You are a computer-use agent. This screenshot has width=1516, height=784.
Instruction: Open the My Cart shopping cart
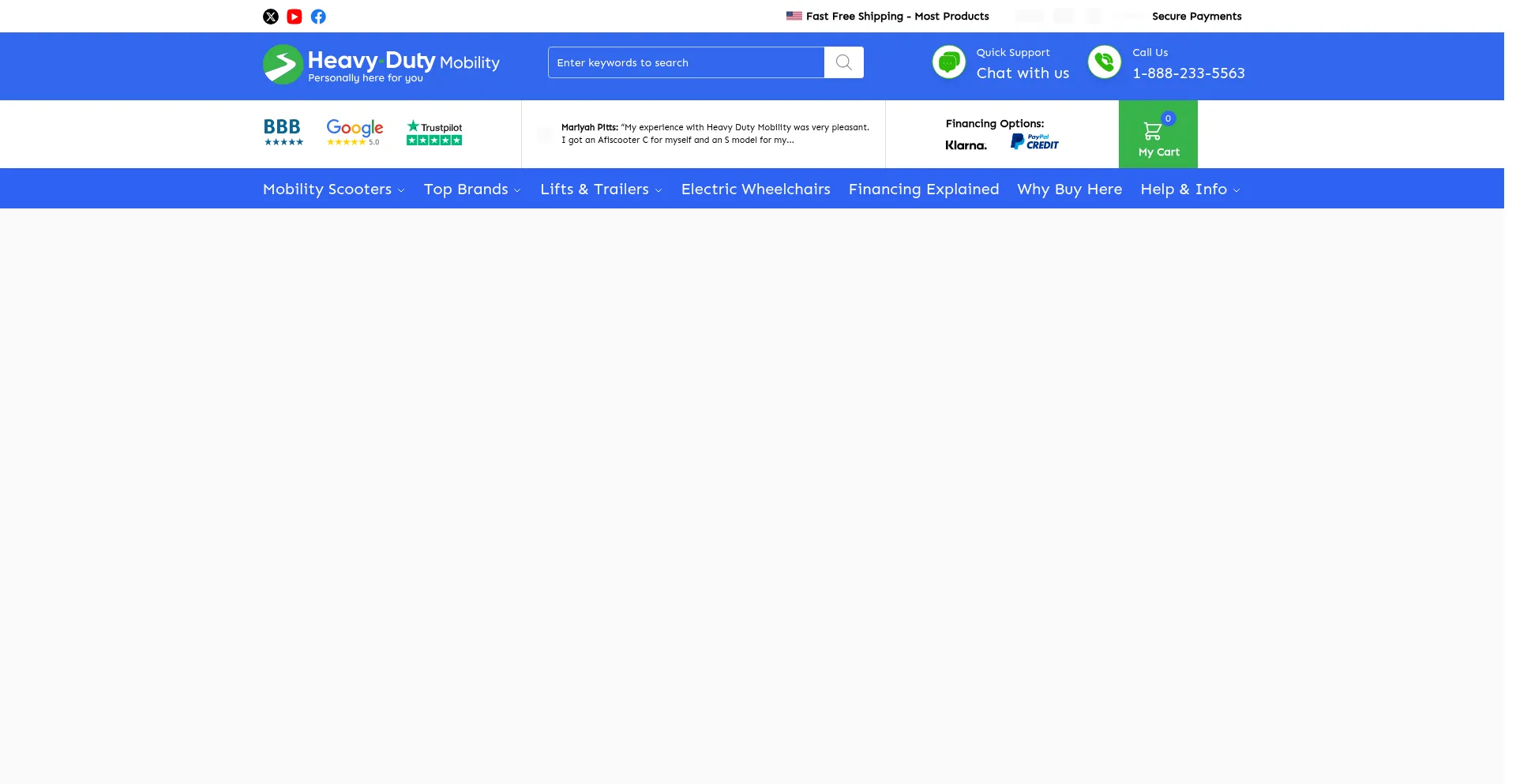pos(1158,135)
